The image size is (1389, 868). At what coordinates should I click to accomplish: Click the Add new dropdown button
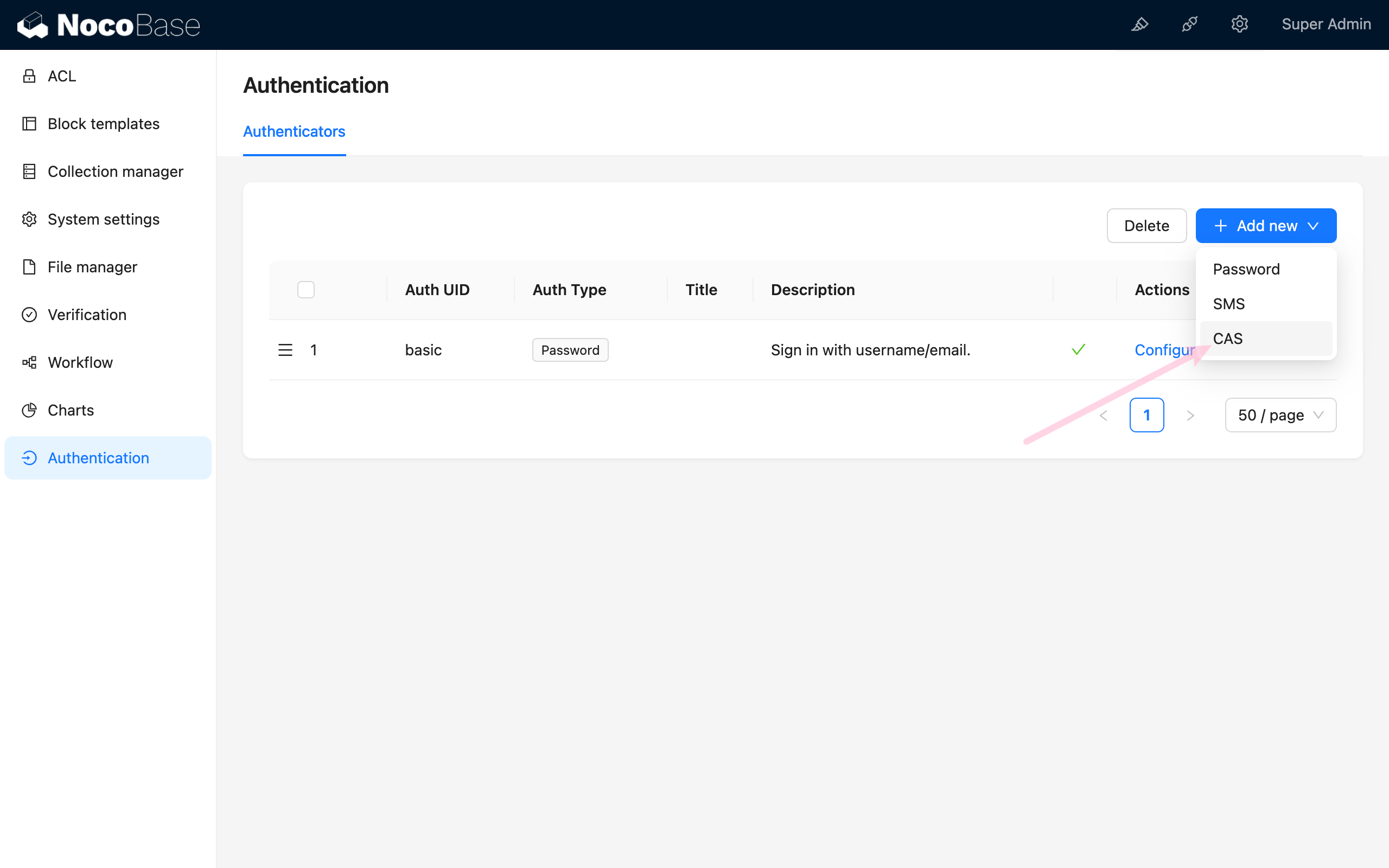click(1266, 226)
